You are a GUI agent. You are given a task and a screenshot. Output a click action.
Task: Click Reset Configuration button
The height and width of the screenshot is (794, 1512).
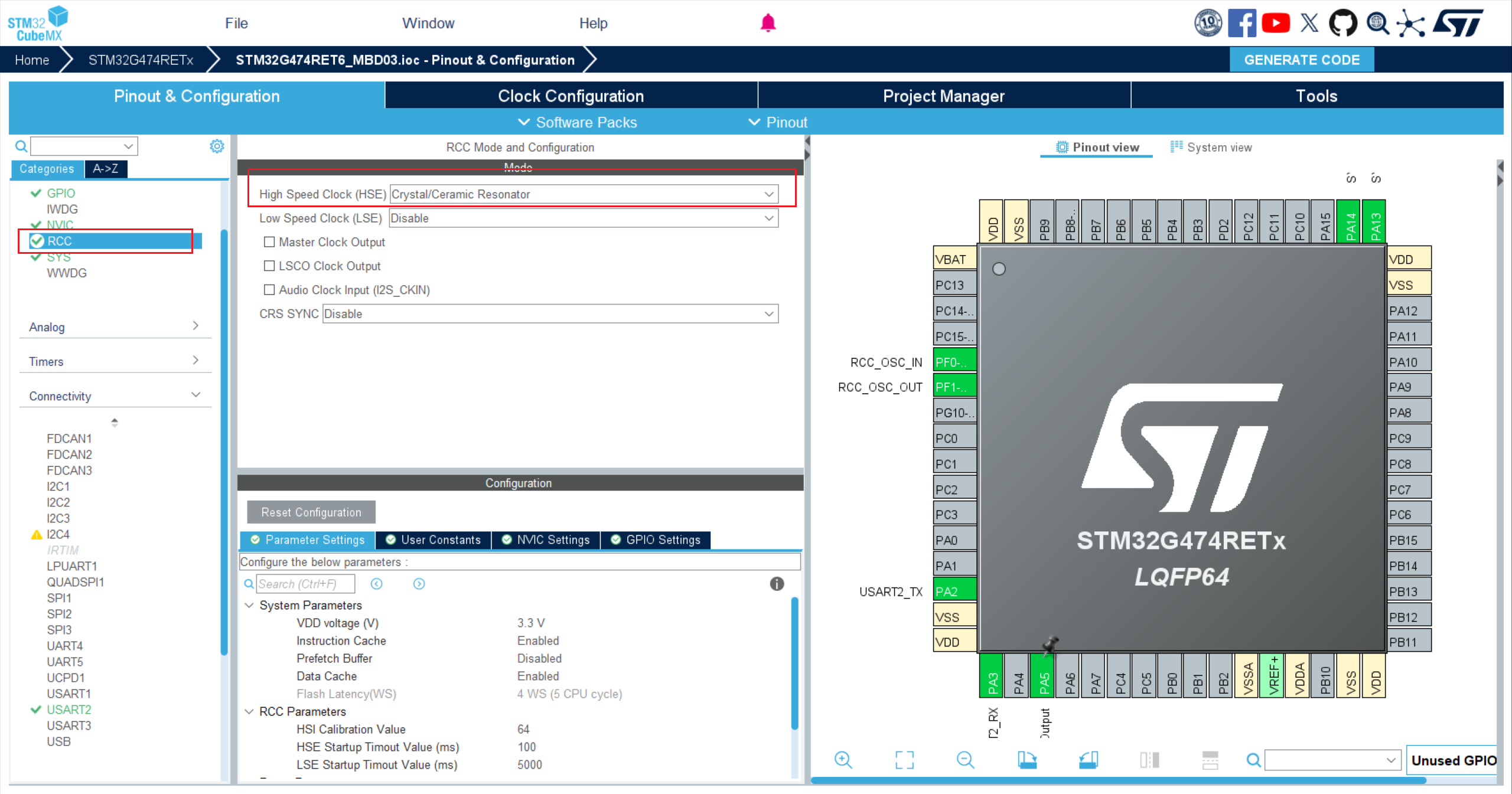[x=311, y=512]
